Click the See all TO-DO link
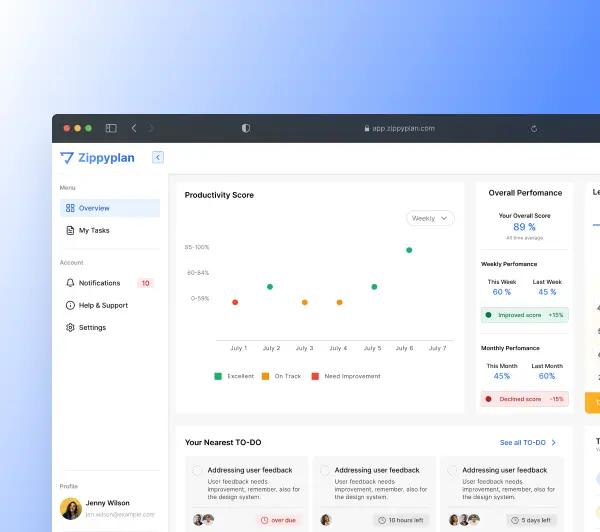 click(x=522, y=442)
